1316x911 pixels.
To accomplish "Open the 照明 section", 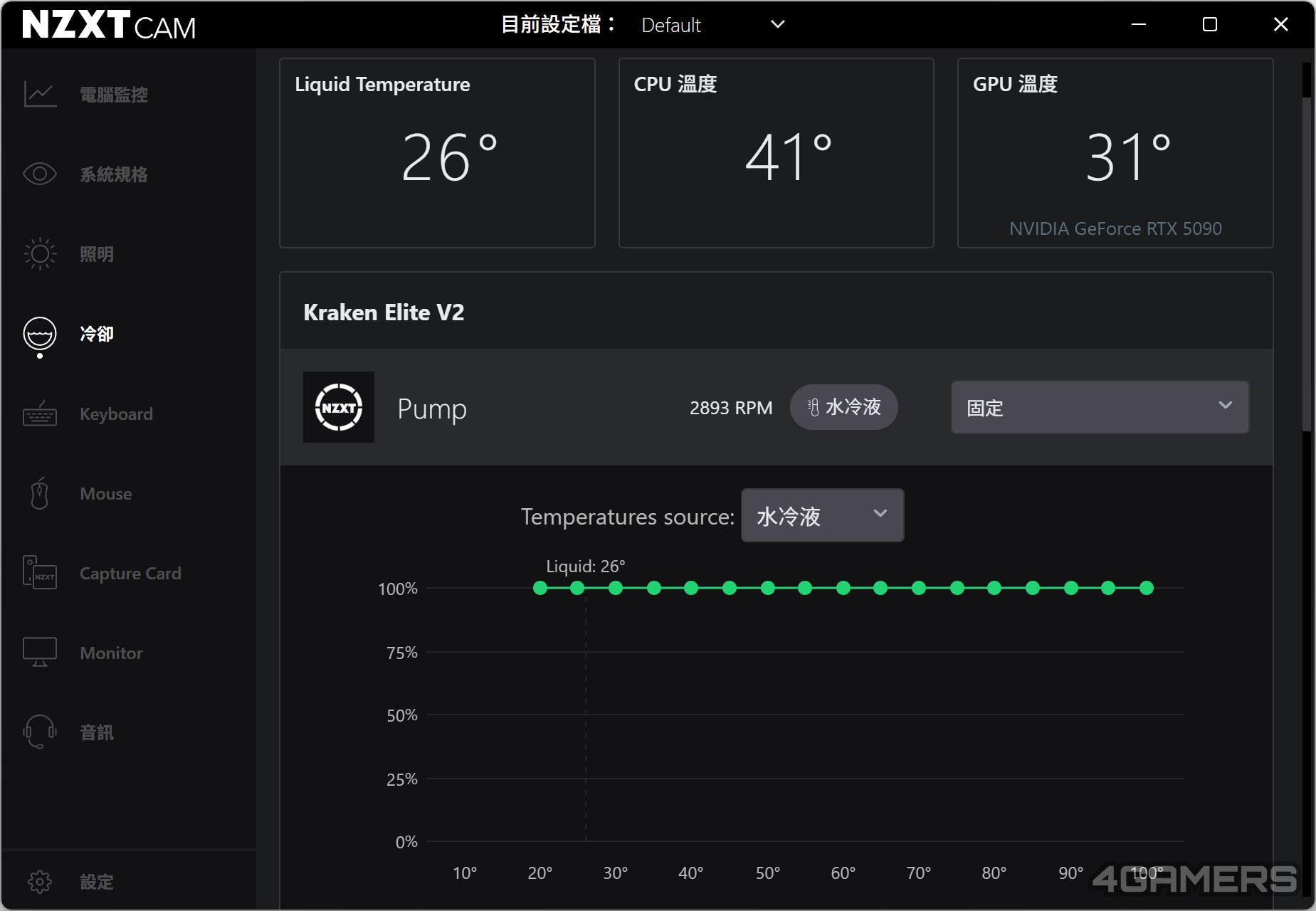I will (x=97, y=254).
